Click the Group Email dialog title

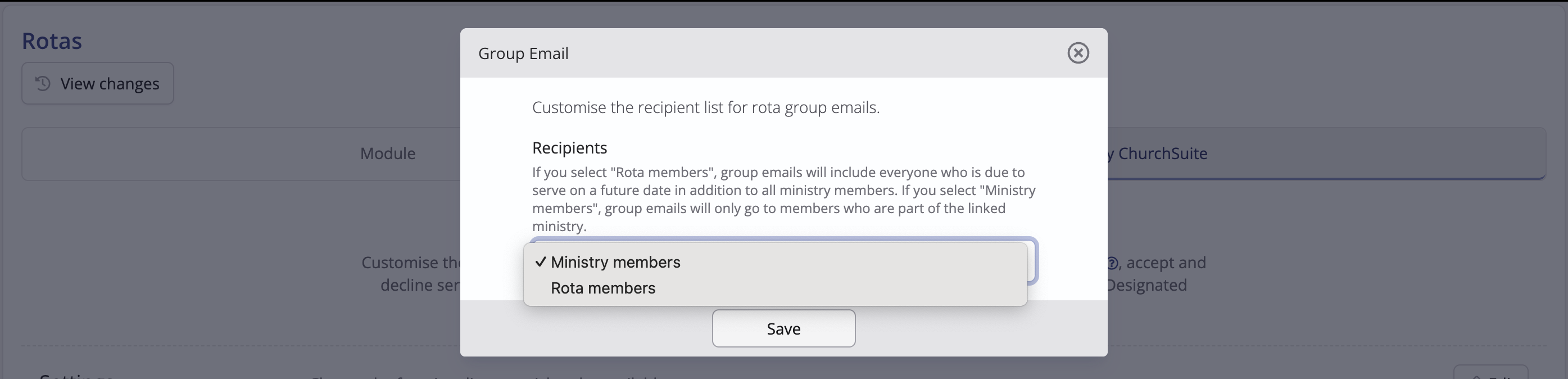(523, 53)
